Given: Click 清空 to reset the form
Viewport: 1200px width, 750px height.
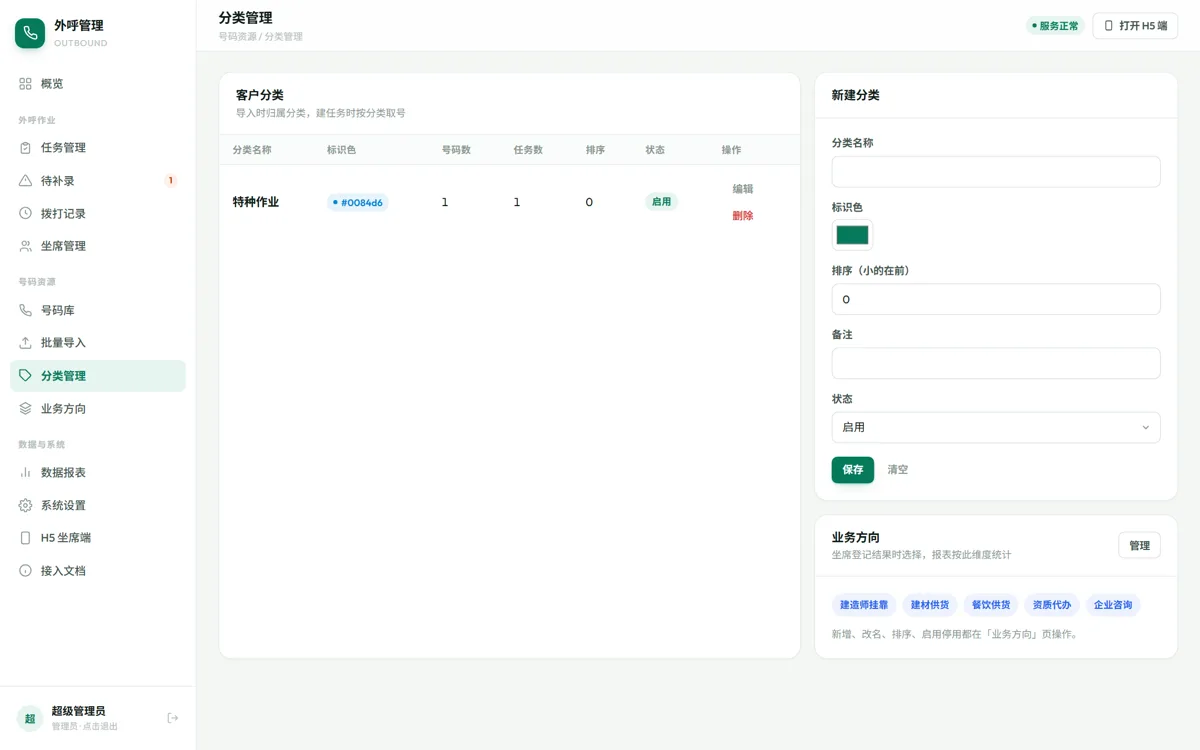Looking at the screenshot, I should pyautogui.click(x=898, y=470).
